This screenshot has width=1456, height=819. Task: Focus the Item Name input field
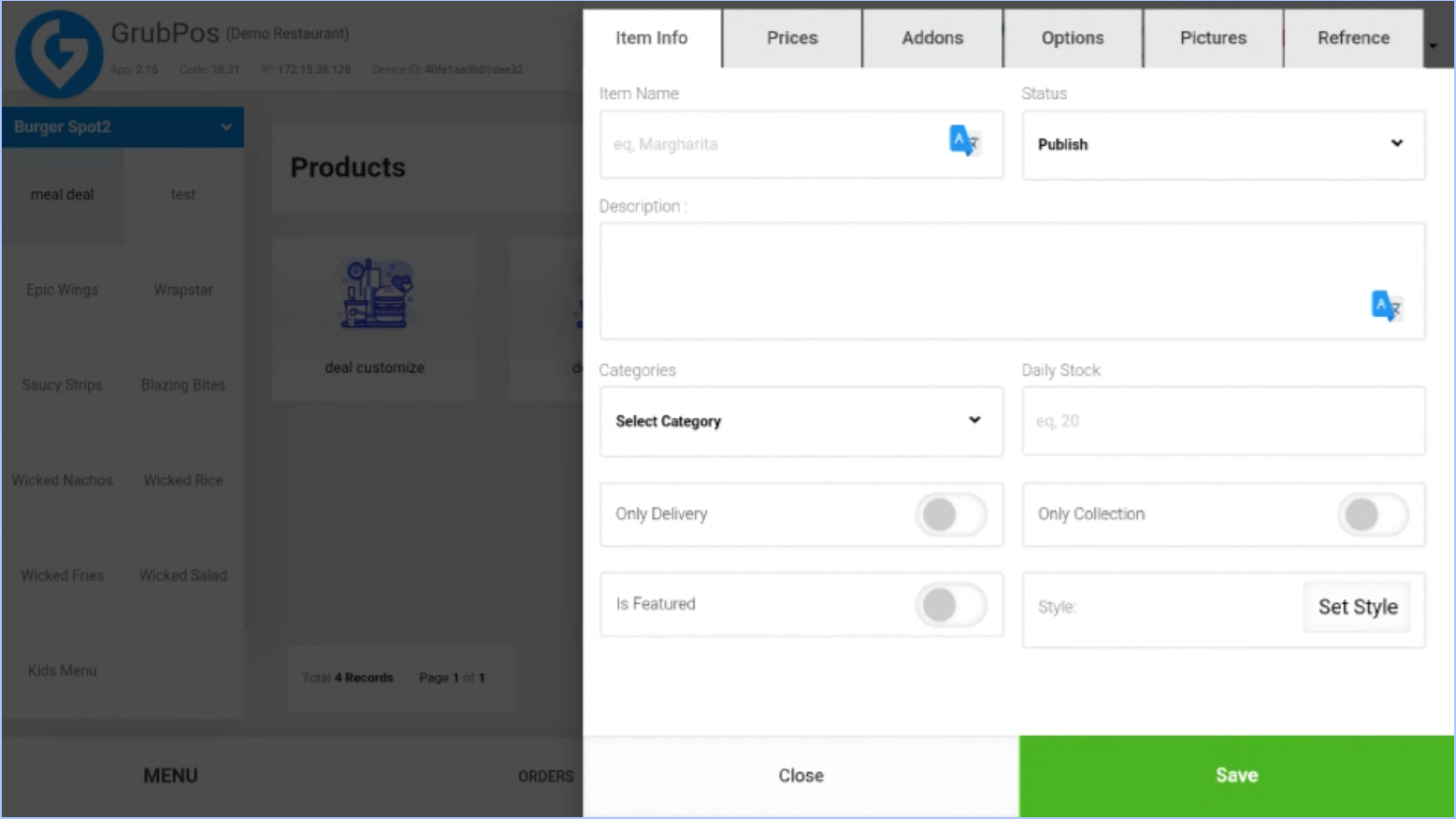pos(801,145)
